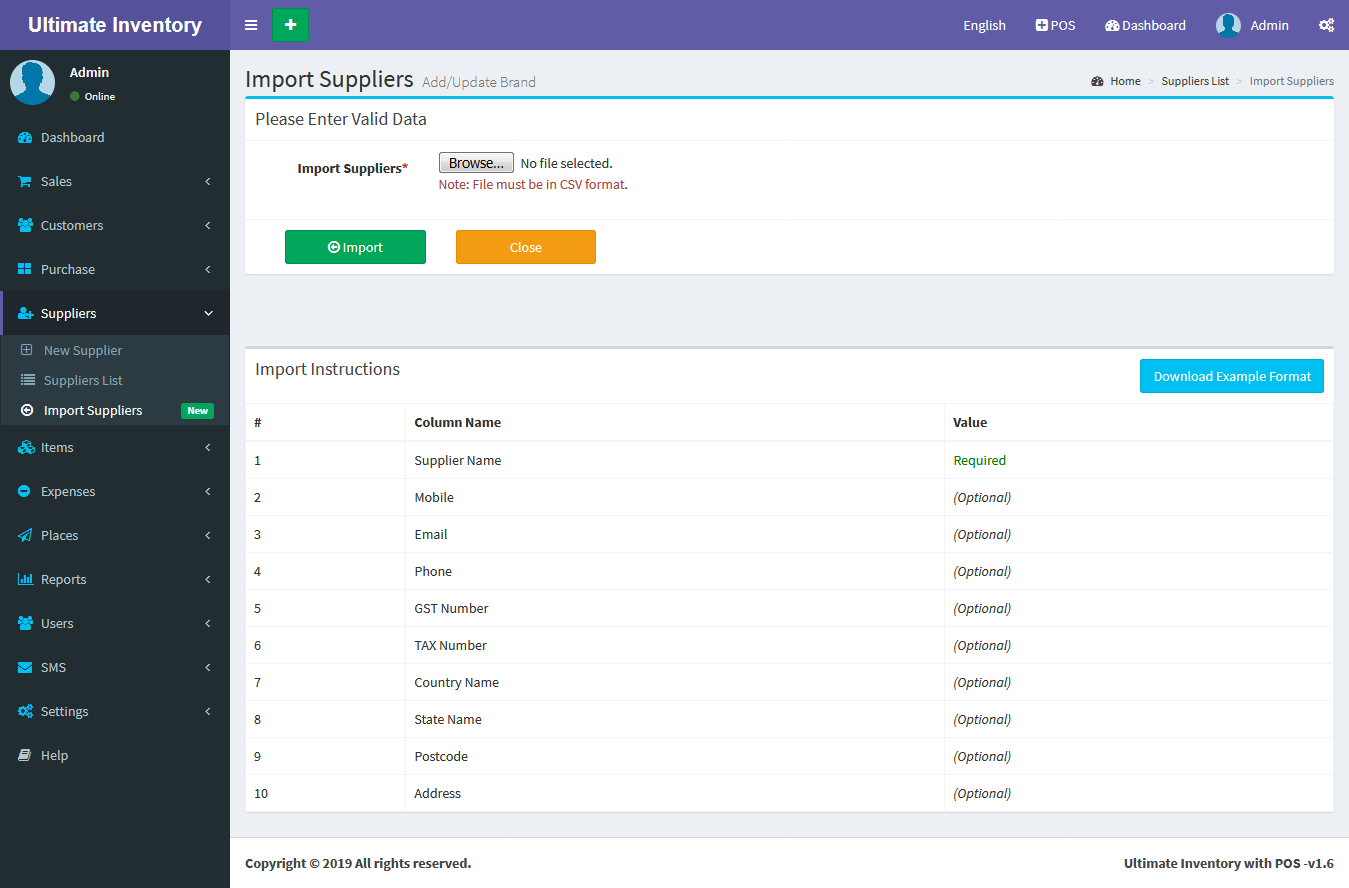Expand the Sales menu chevron
Image resolution: width=1349 pixels, height=888 pixels.
[x=208, y=182]
